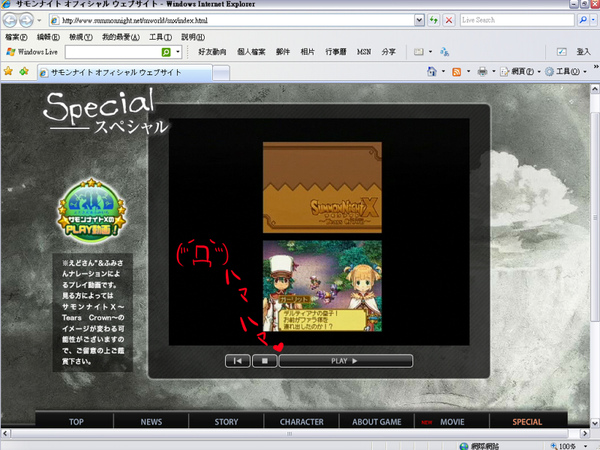Select the サモンナイト オフィシャル ウェブサイト tab
This screenshot has width=600, height=450.
(125, 72)
